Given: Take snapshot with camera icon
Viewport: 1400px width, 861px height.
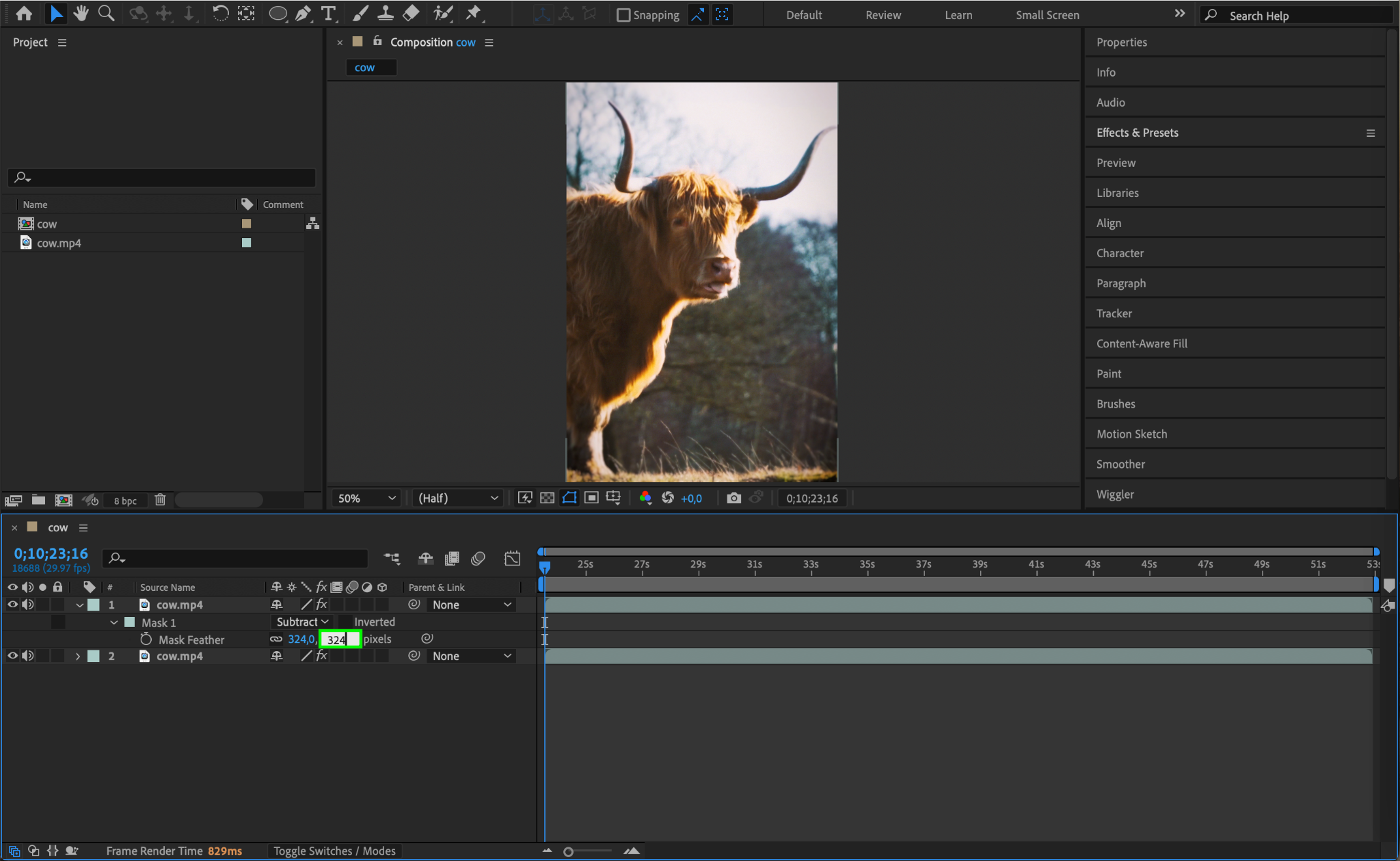Looking at the screenshot, I should coord(733,498).
